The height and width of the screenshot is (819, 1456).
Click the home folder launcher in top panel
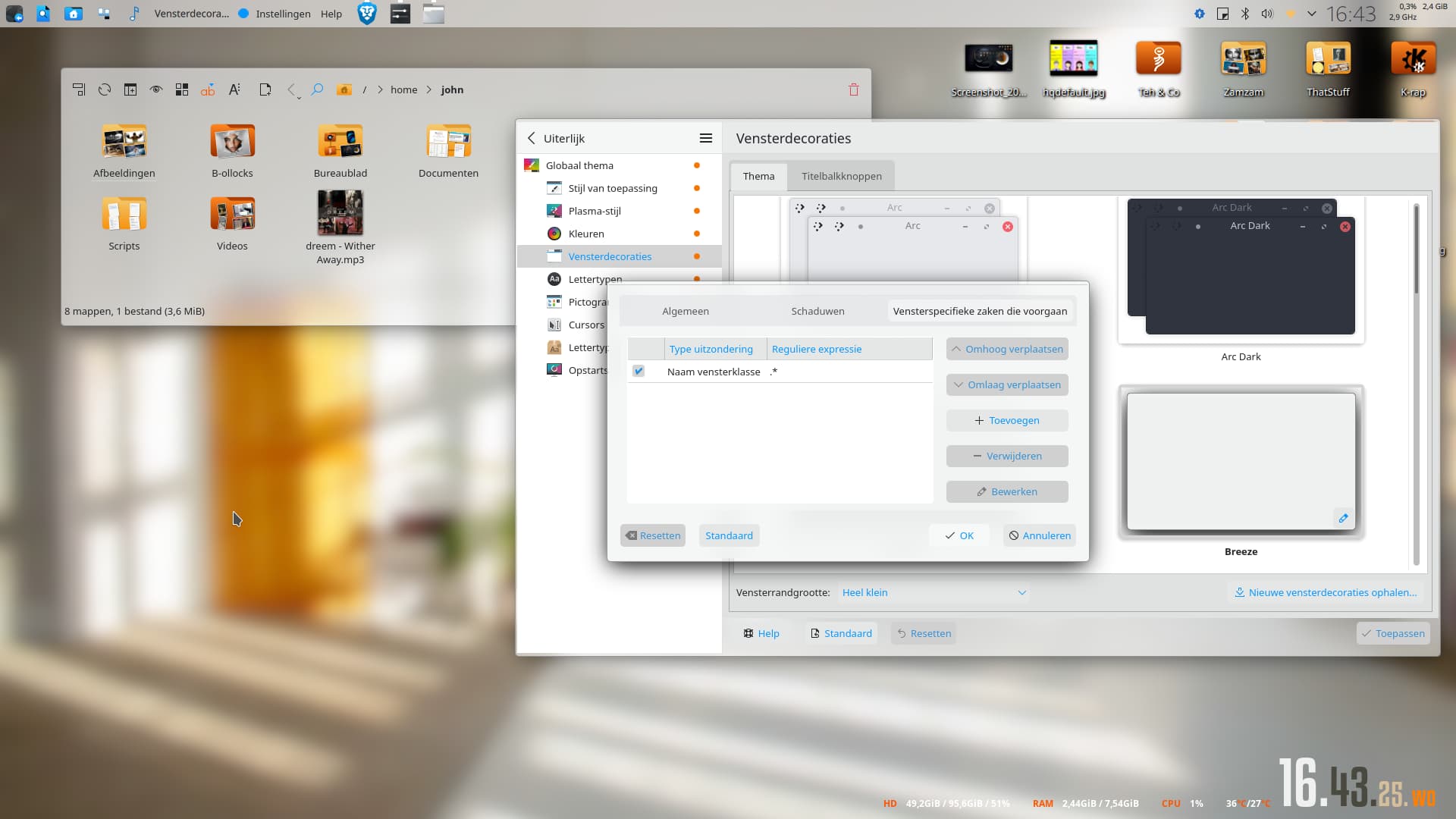pyautogui.click(x=74, y=13)
